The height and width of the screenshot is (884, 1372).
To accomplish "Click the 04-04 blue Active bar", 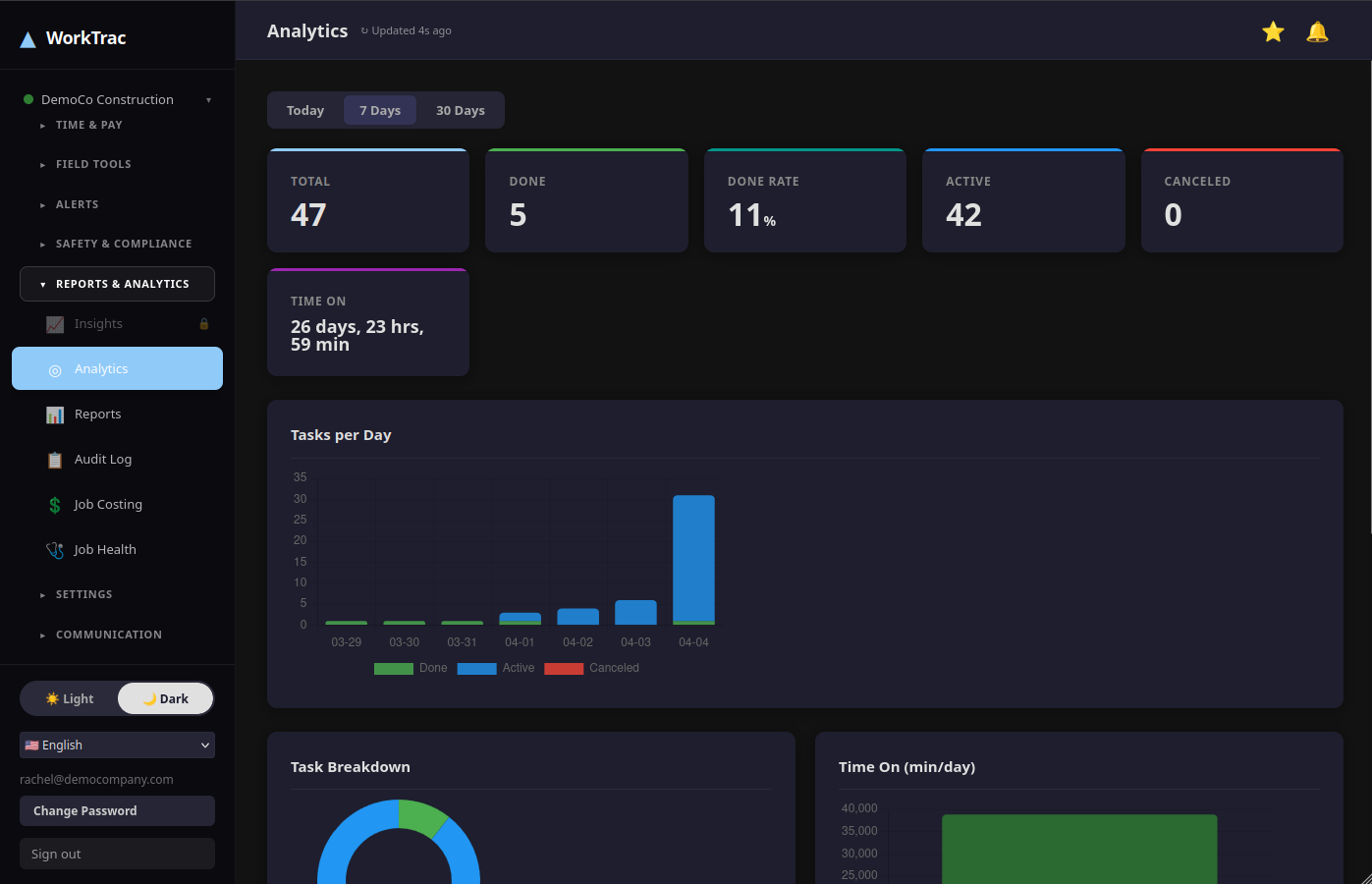I will click(693, 558).
